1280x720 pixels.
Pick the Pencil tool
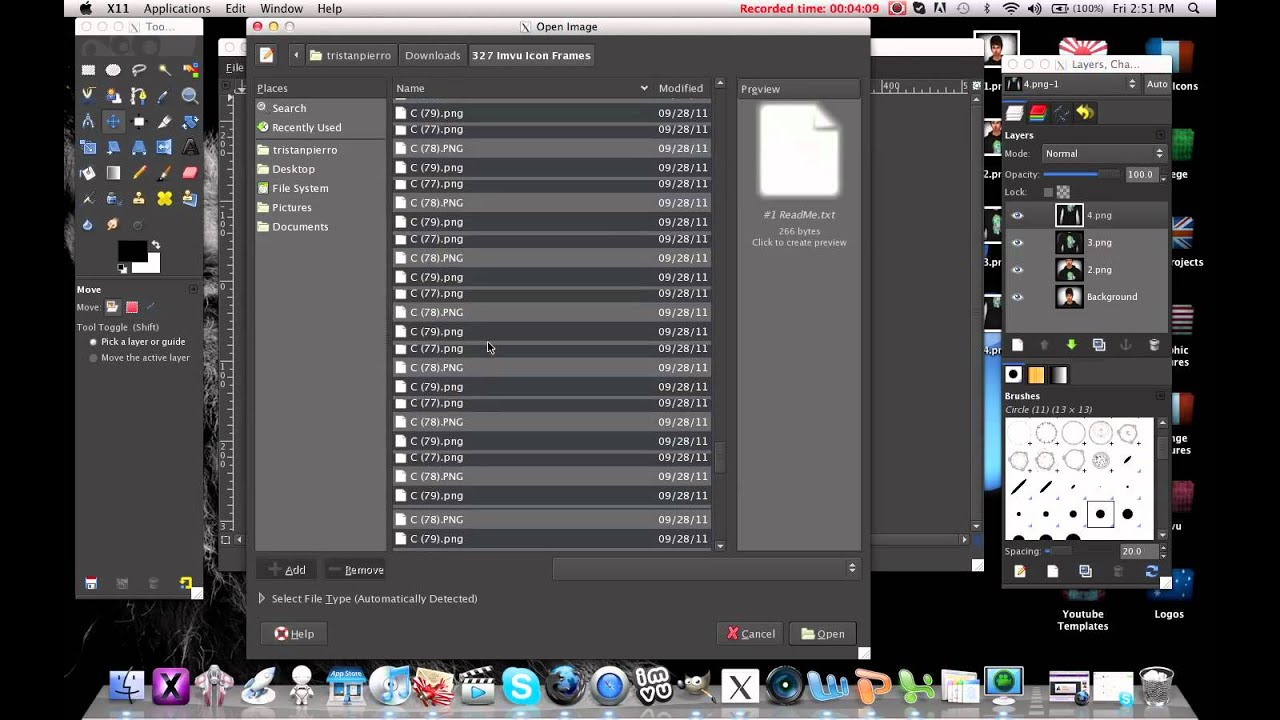point(139,173)
